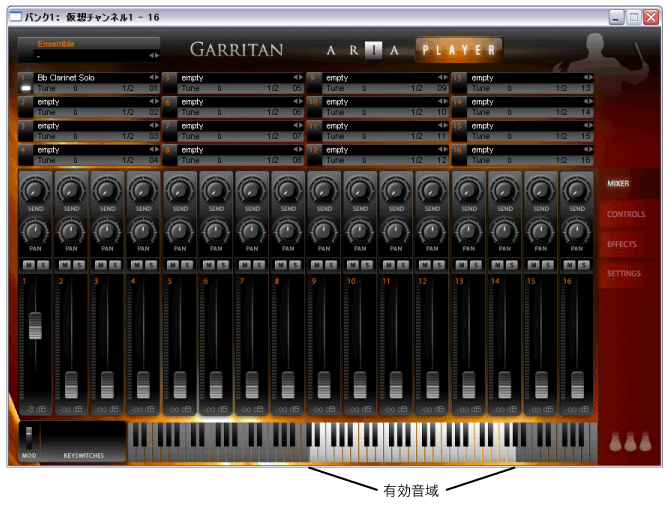Open instrument menu for slot 12

coord(443,150)
